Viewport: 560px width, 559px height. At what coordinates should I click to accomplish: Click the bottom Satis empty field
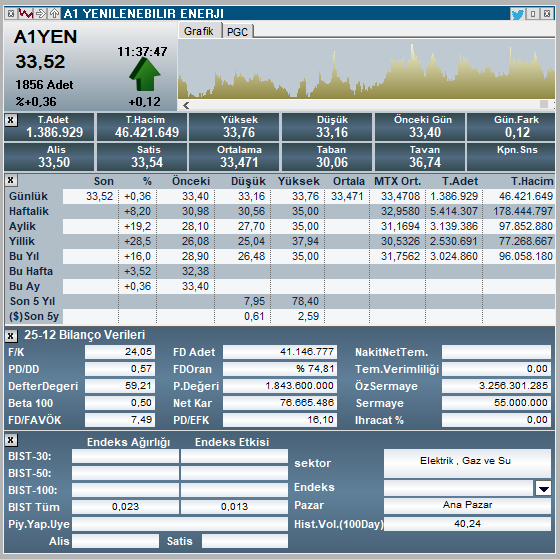[x=245, y=541]
